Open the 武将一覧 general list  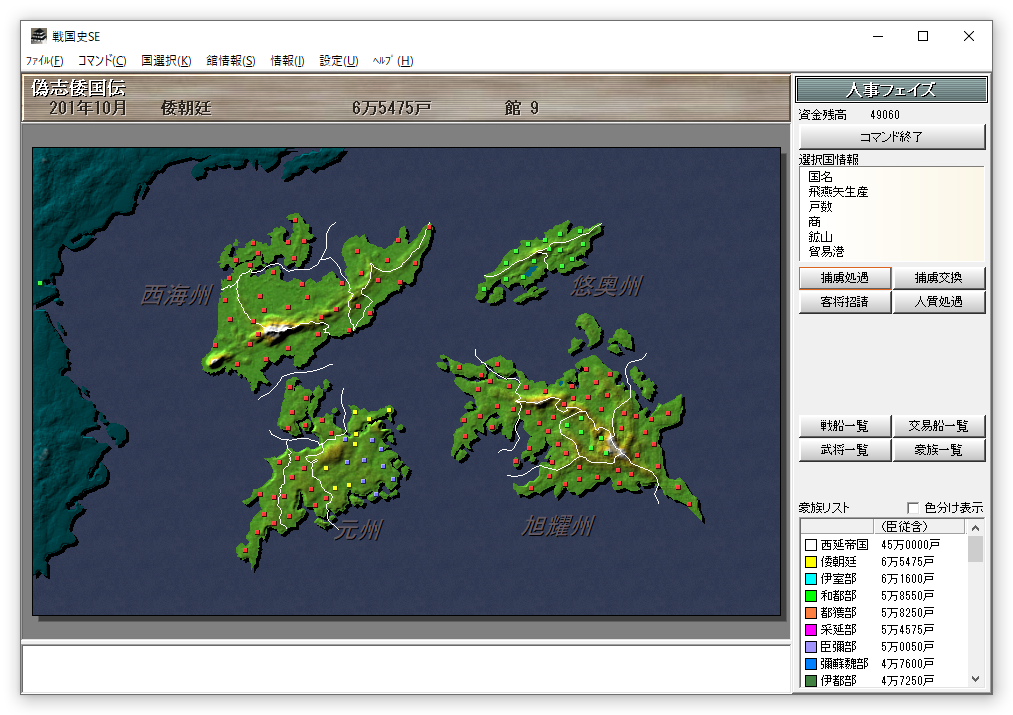(845, 450)
